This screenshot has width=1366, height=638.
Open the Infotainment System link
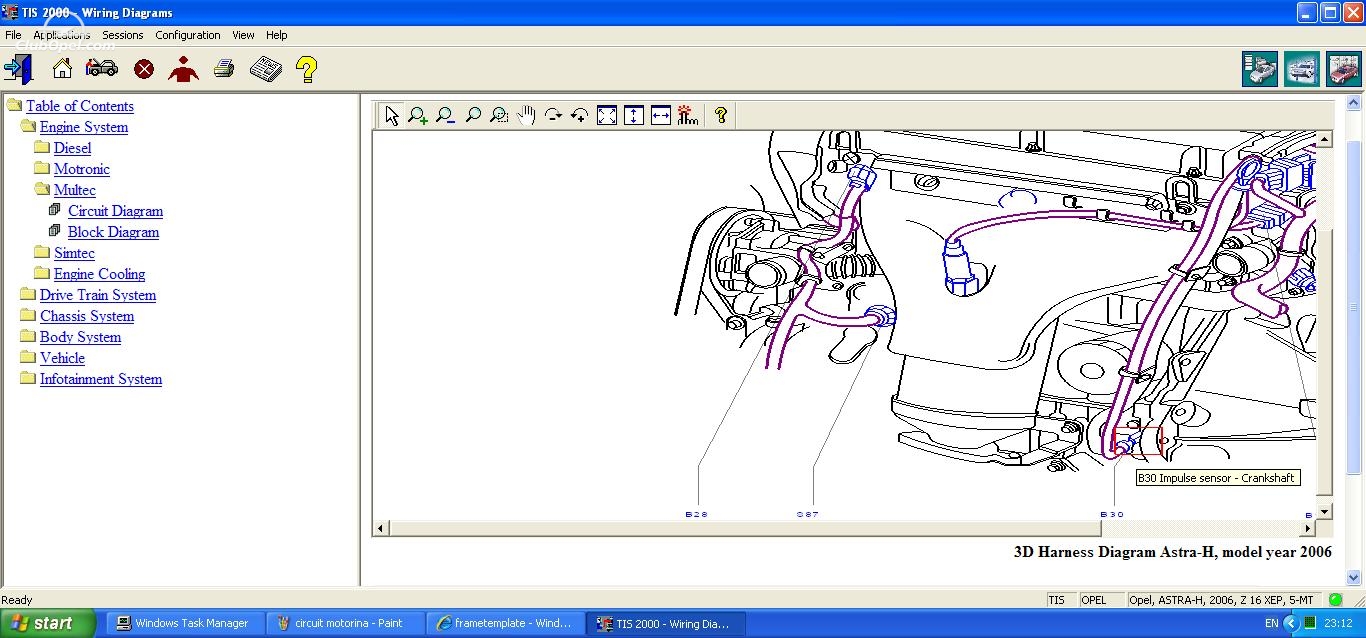(x=101, y=379)
